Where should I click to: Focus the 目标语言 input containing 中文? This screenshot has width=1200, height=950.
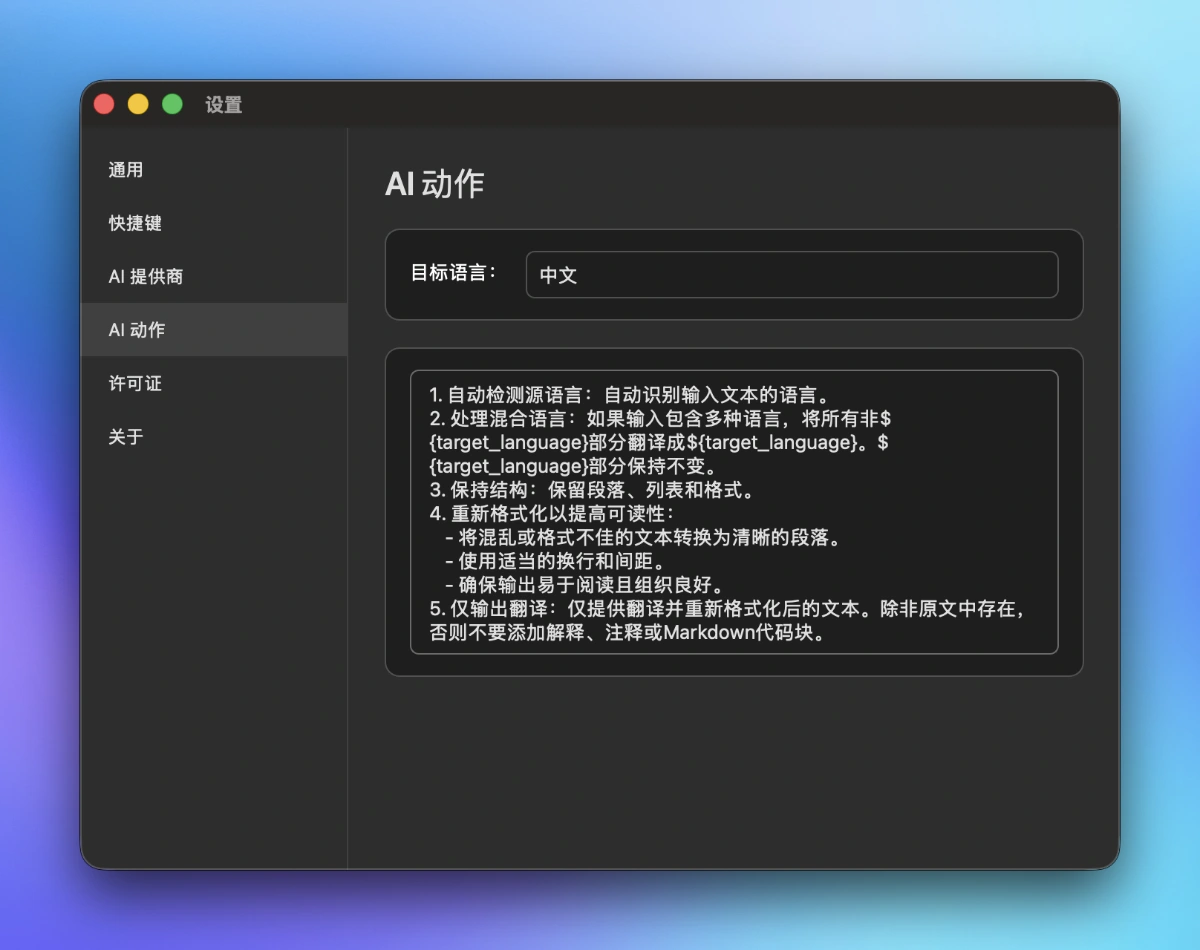tap(791, 275)
